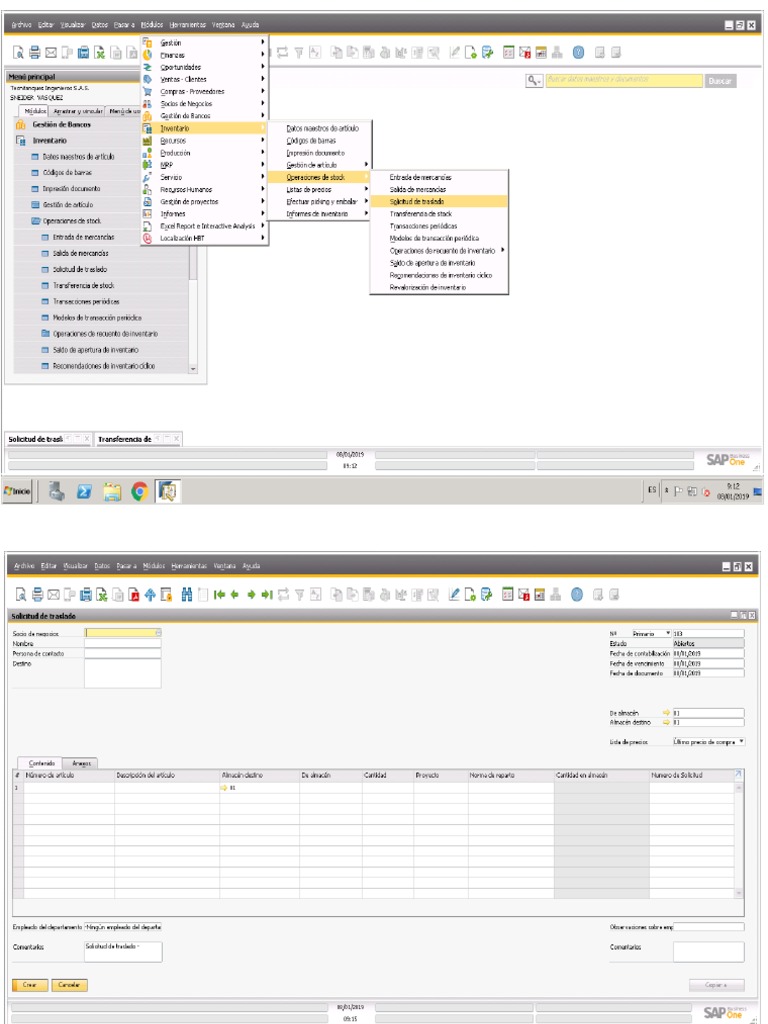Click the blue Help icon in upper toolbar
This screenshot has height=1024, width=768.
click(578, 53)
